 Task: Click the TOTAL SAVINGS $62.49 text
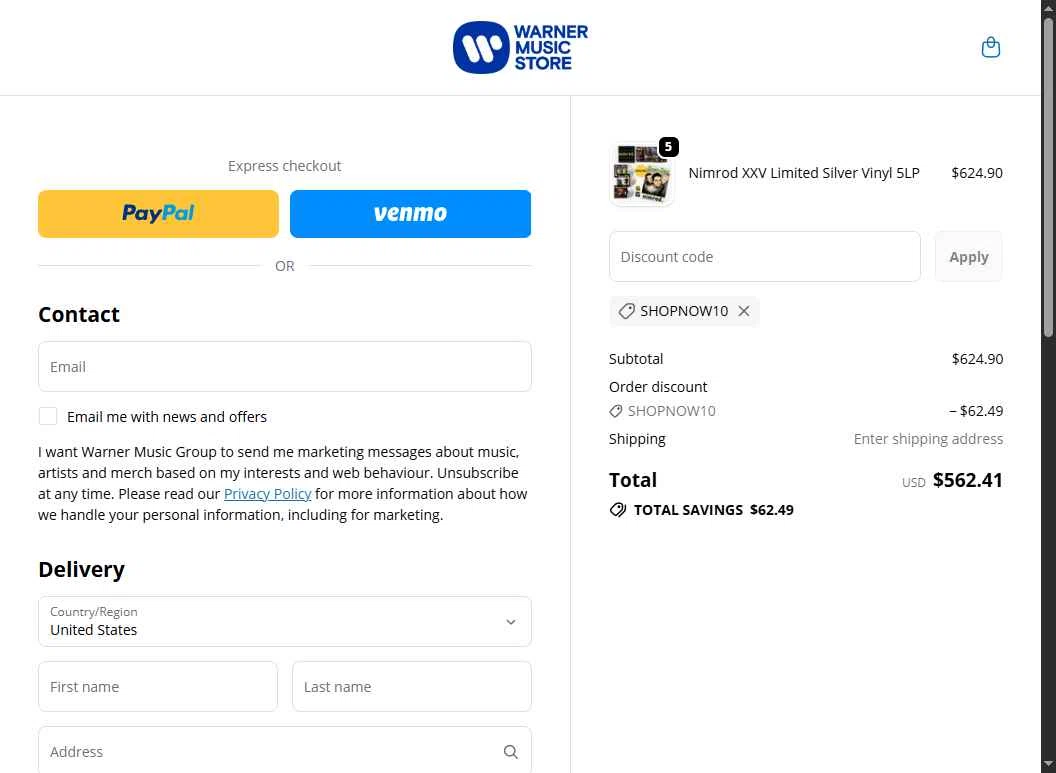coord(714,510)
